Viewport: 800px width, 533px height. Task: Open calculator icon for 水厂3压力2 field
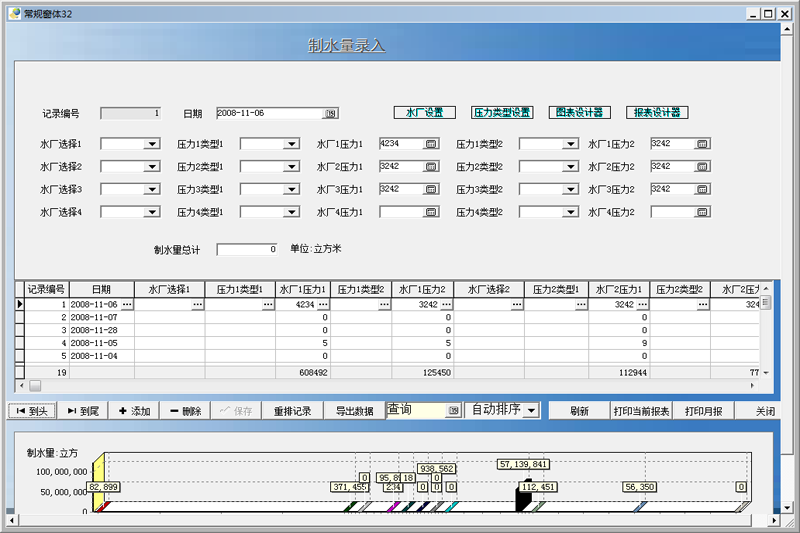tap(703, 189)
